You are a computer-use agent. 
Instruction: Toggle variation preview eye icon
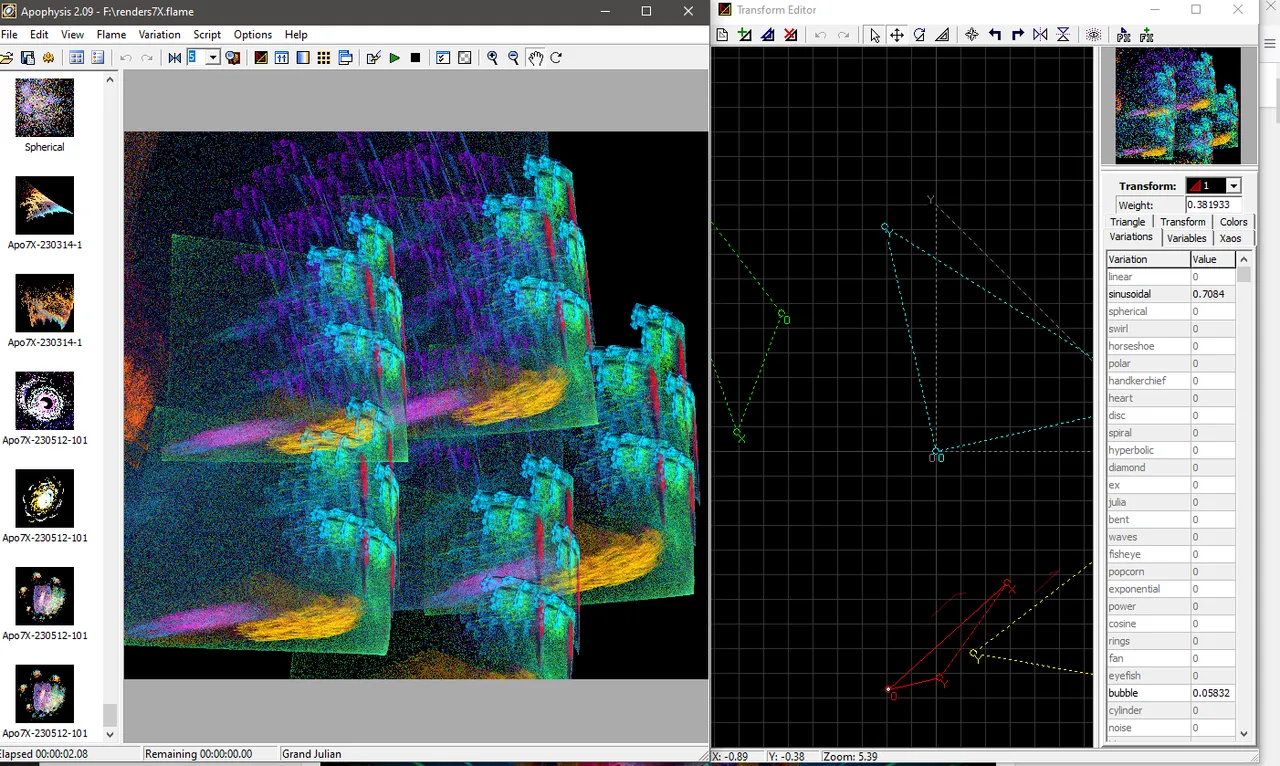(x=1093, y=35)
